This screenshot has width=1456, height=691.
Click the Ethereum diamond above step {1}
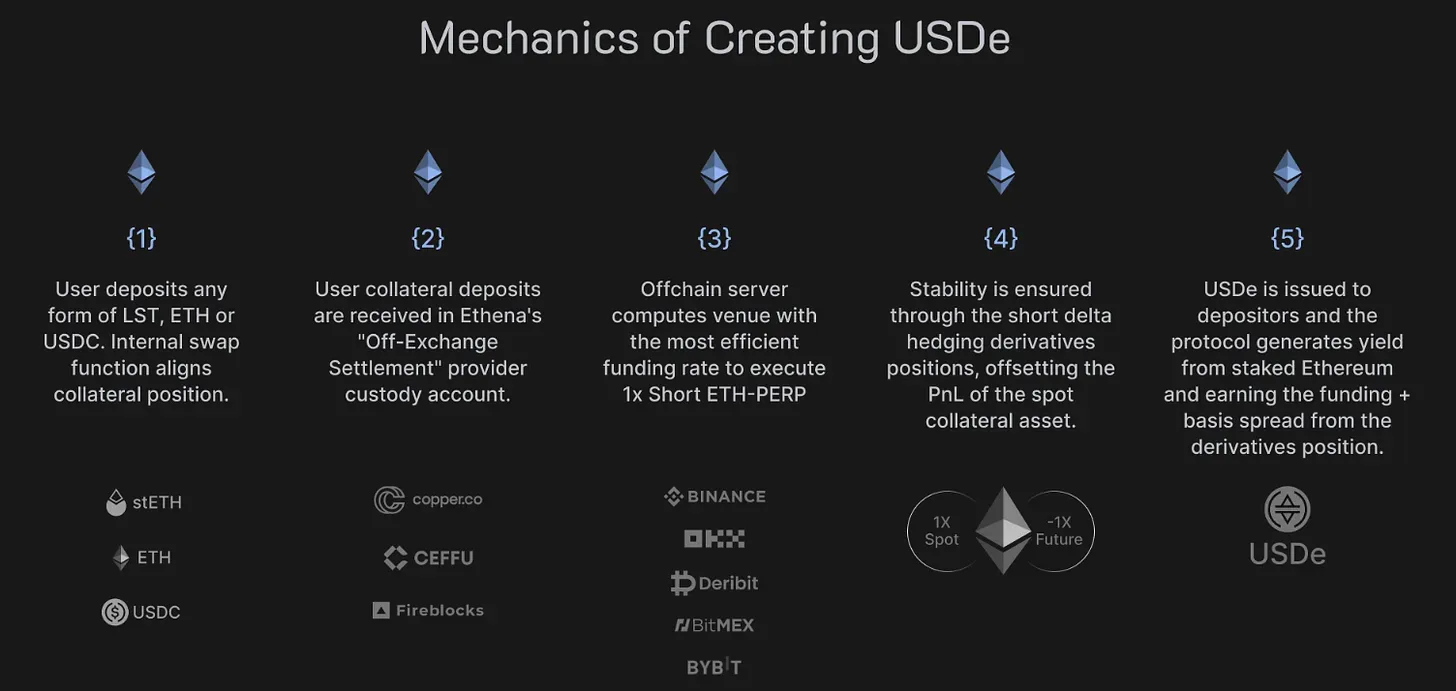pyautogui.click(x=141, y=172)
